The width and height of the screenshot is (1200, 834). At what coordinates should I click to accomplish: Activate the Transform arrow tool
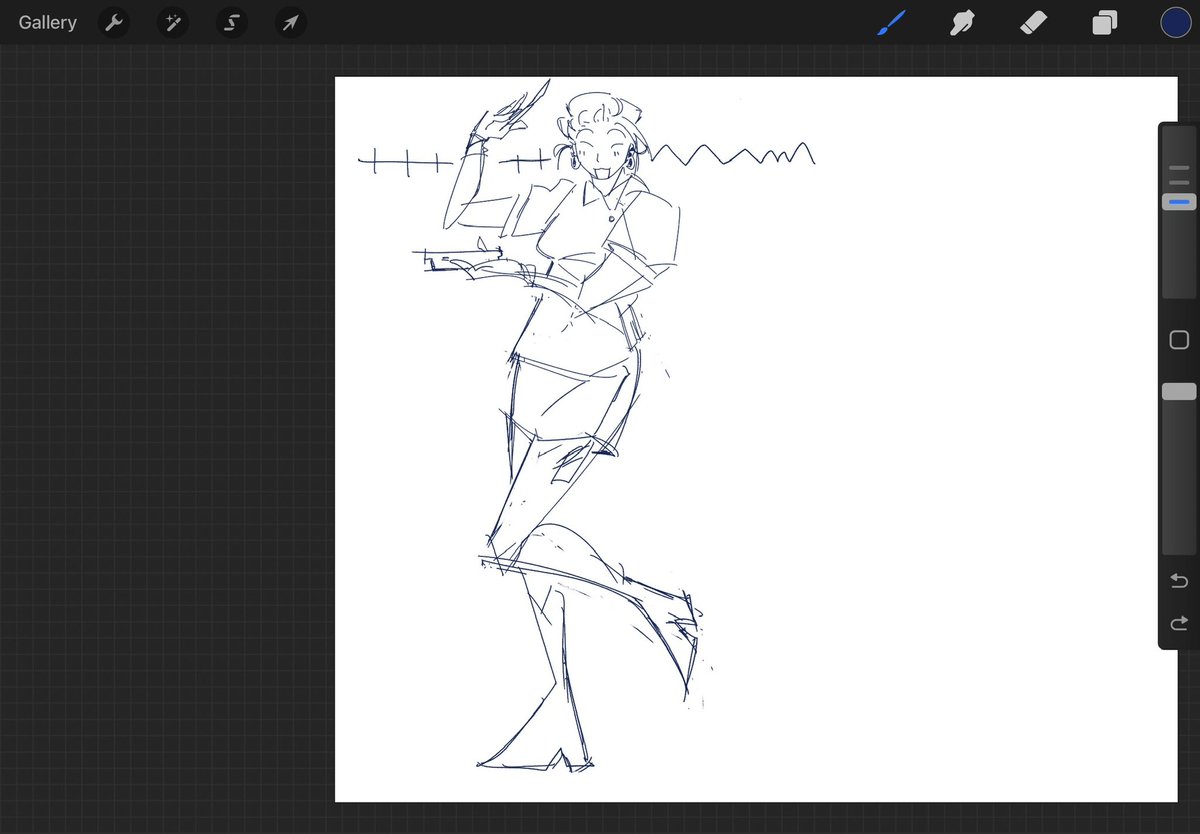tap(290, 22)
